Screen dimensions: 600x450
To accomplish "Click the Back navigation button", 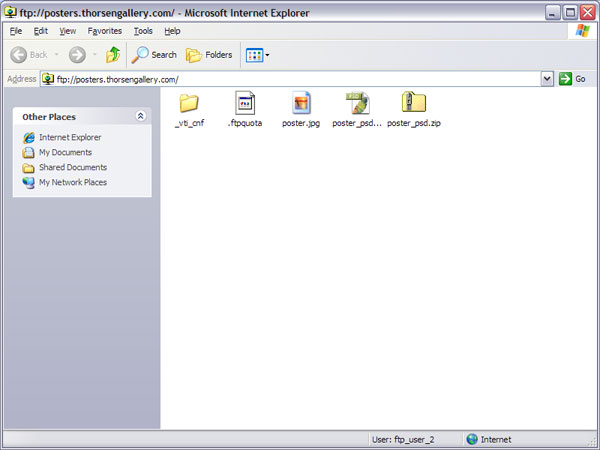I will [x=30, y=55].
